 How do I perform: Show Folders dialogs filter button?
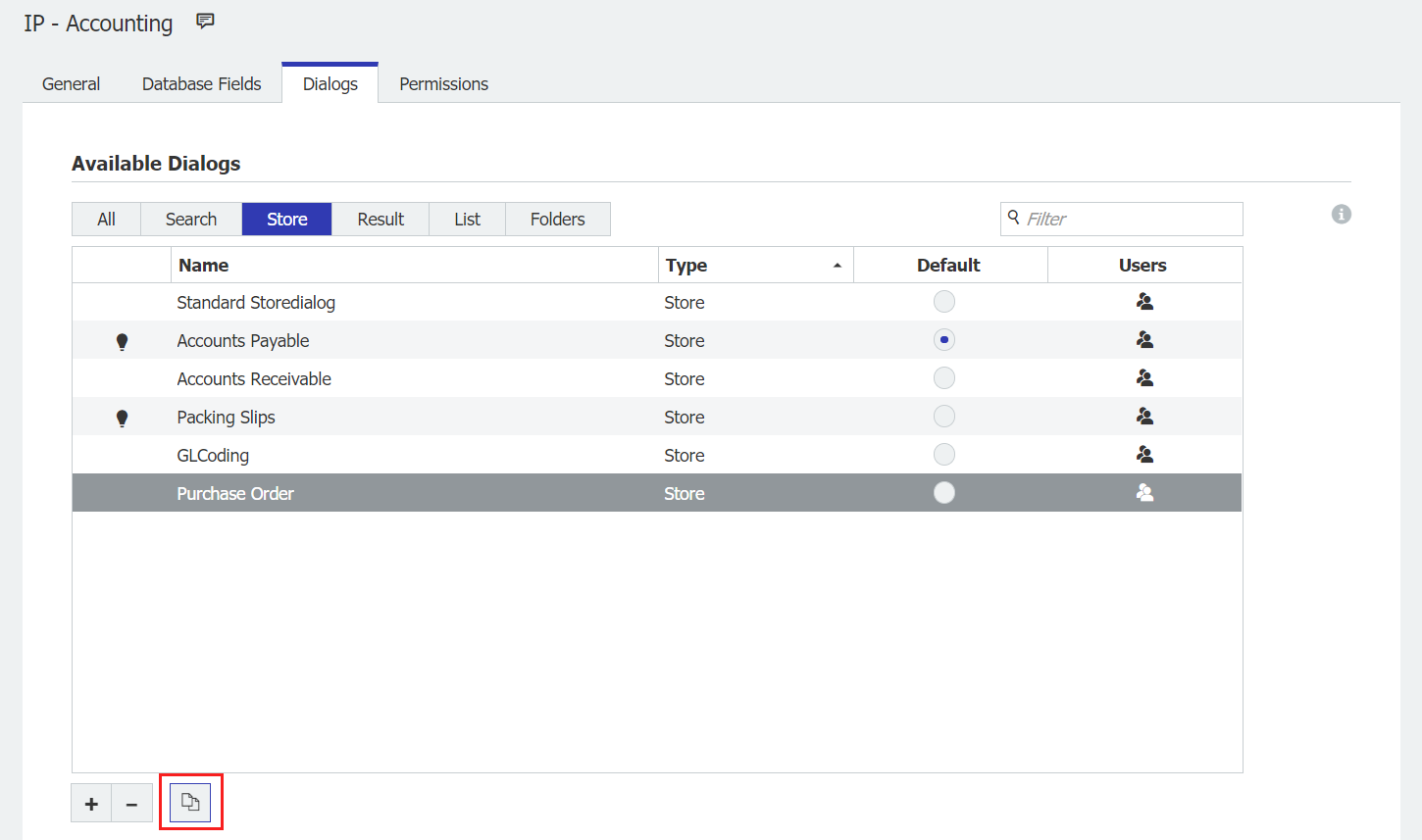coord(557,220)
